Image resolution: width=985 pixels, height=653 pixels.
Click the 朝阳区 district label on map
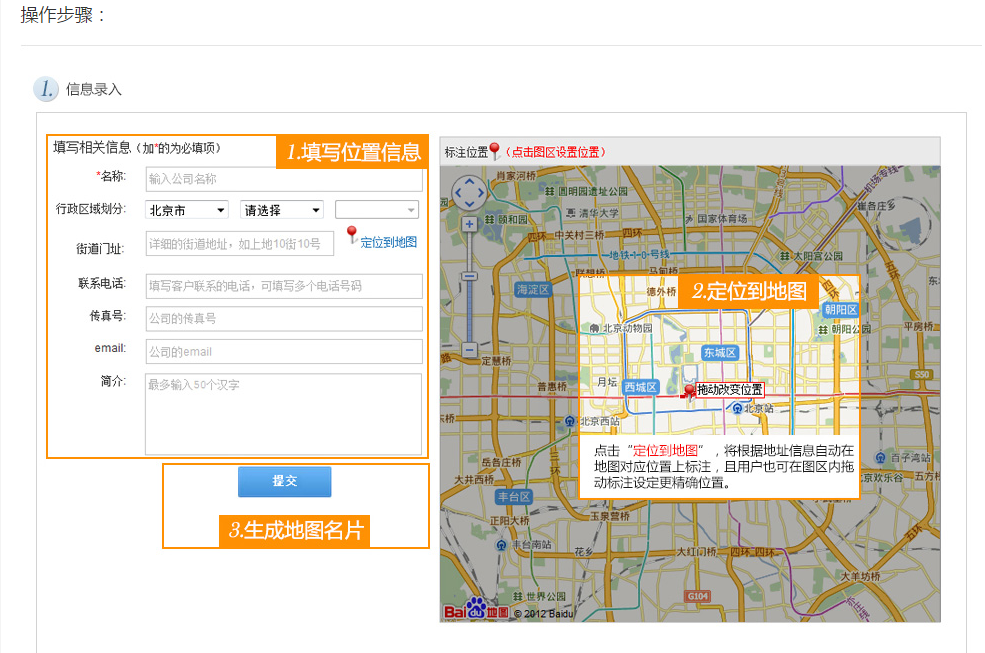pos(841,310)
